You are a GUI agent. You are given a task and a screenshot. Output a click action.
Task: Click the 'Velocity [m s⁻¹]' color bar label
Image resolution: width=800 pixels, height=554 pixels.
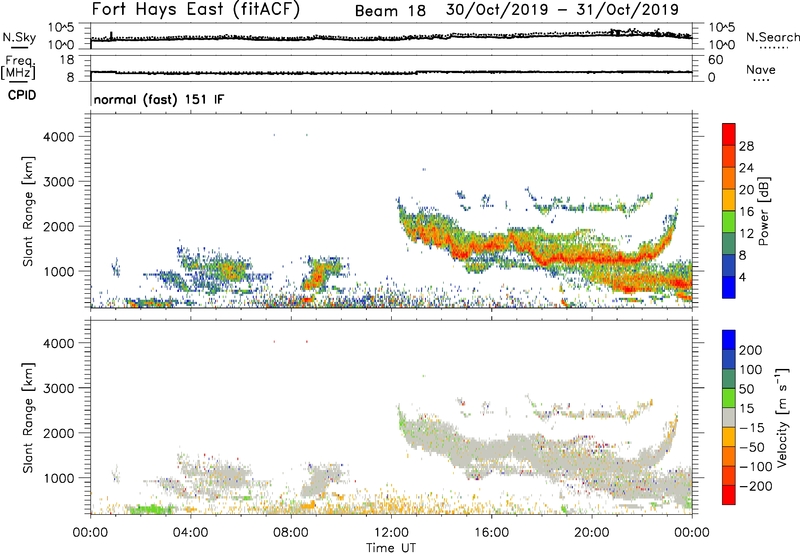(782, 417)
